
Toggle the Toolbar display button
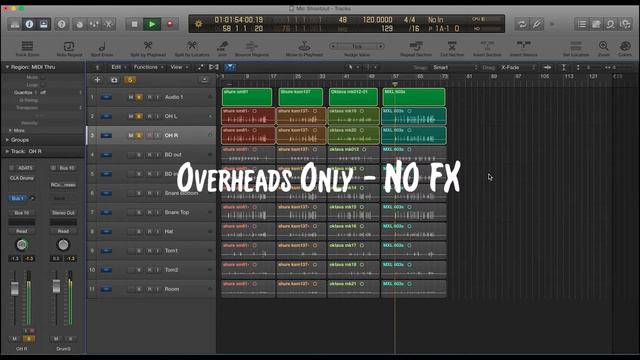coord(44,24)
